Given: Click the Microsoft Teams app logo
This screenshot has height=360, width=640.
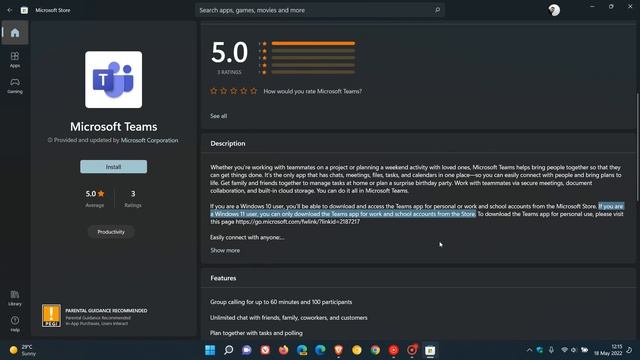Looking at the screenshot, I should [x=113, y=80].
